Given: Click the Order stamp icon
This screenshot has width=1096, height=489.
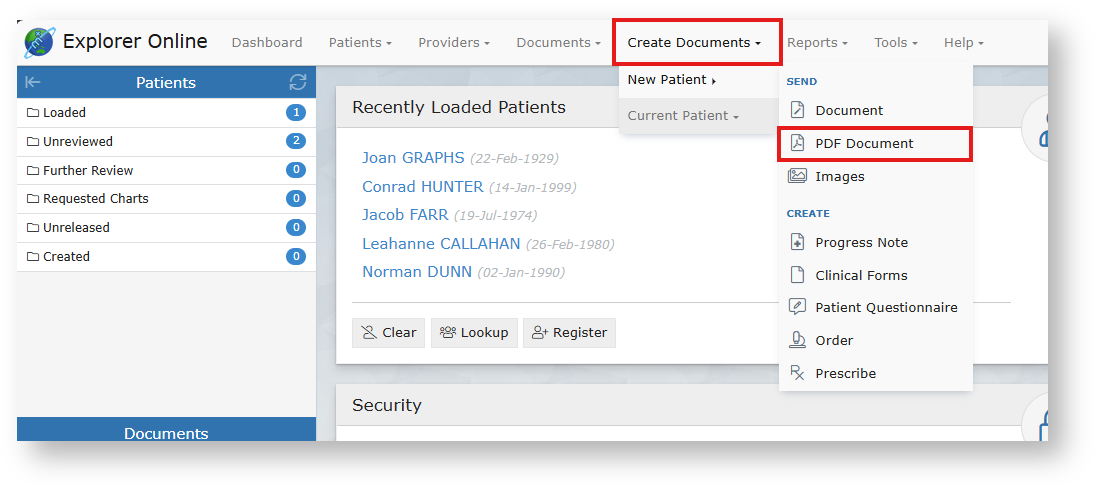Looking at the screenshot, I should pyautogui.click(x=797, y=340).
